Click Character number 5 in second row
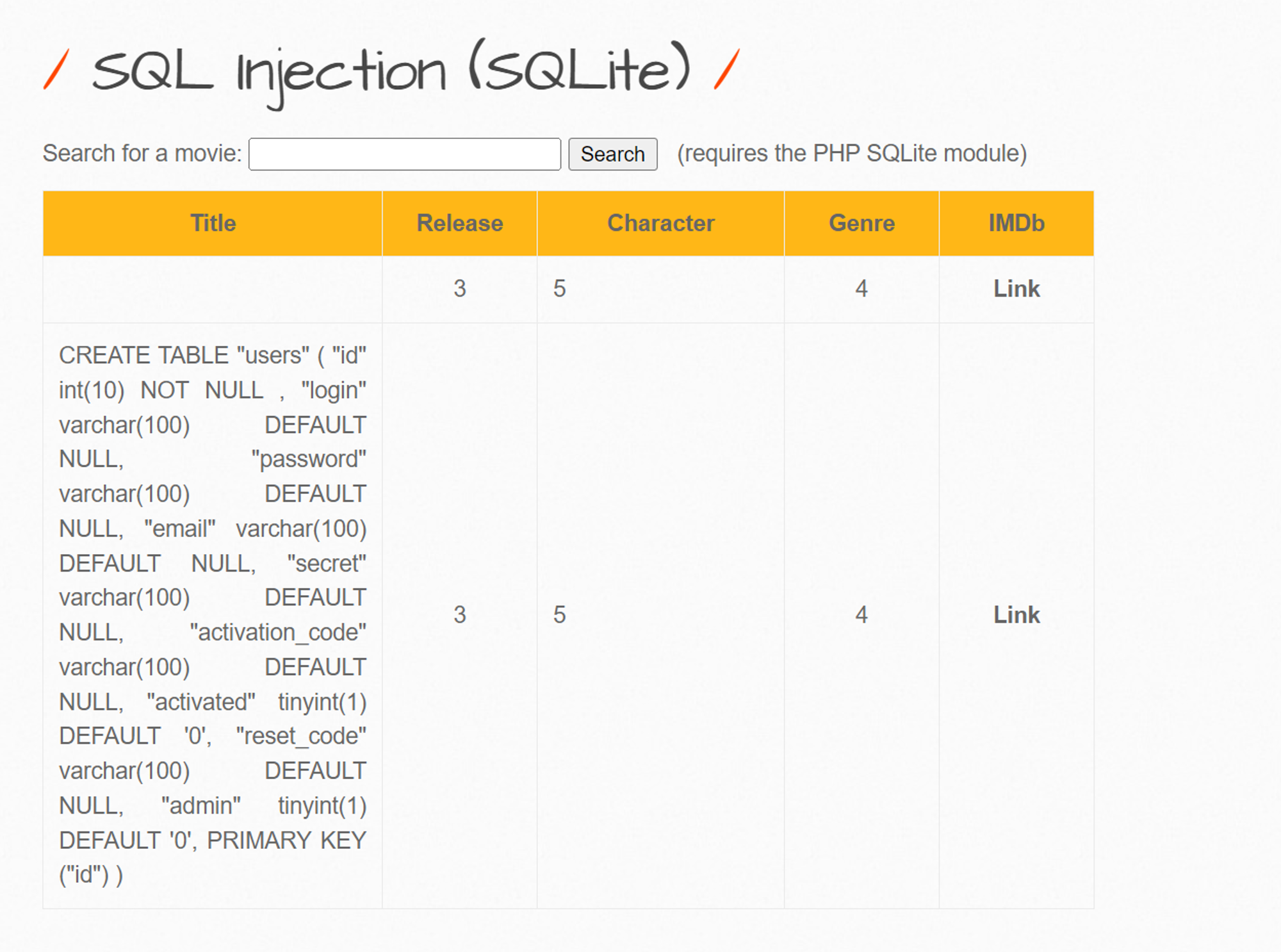1281x952 pixels. (x=559, y=612)
